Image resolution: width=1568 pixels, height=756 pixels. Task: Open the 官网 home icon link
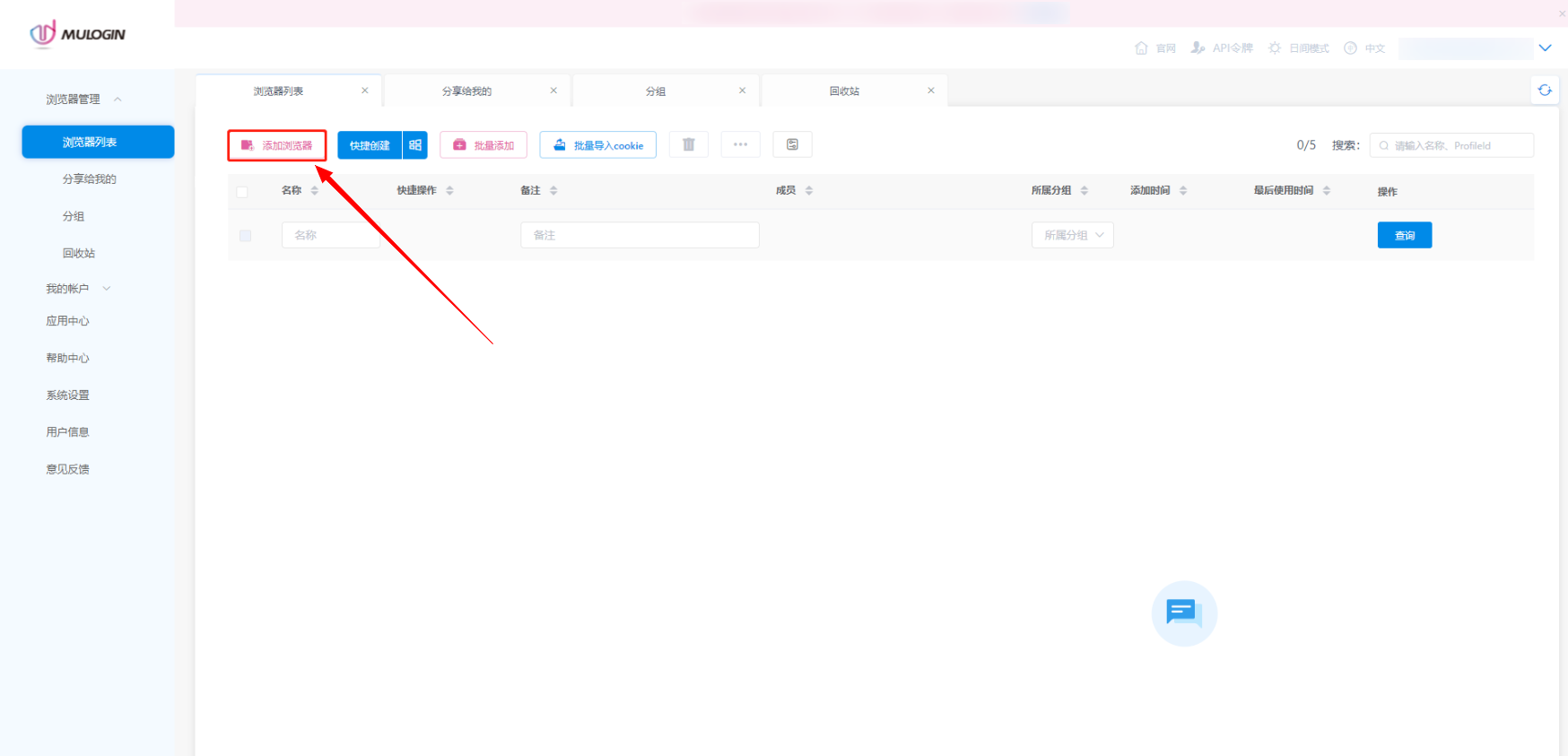(x=1155, y=48)
